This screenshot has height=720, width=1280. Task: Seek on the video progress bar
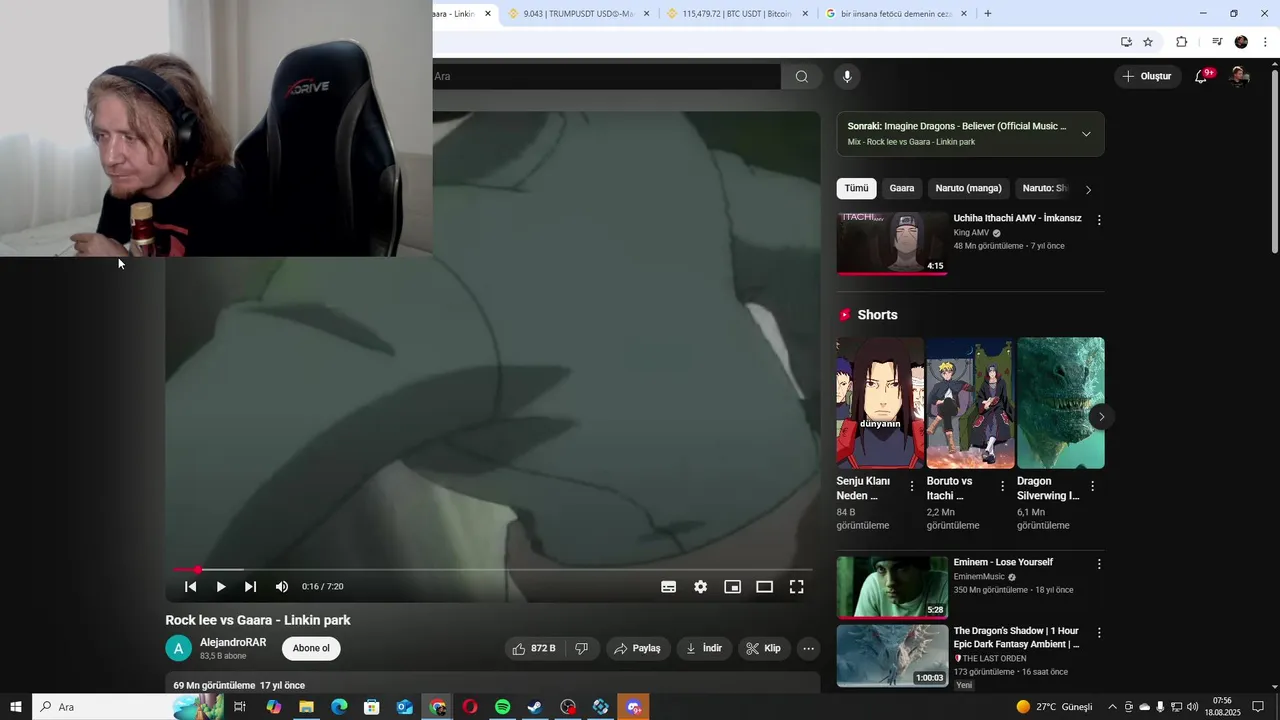[x=493, y=570]
